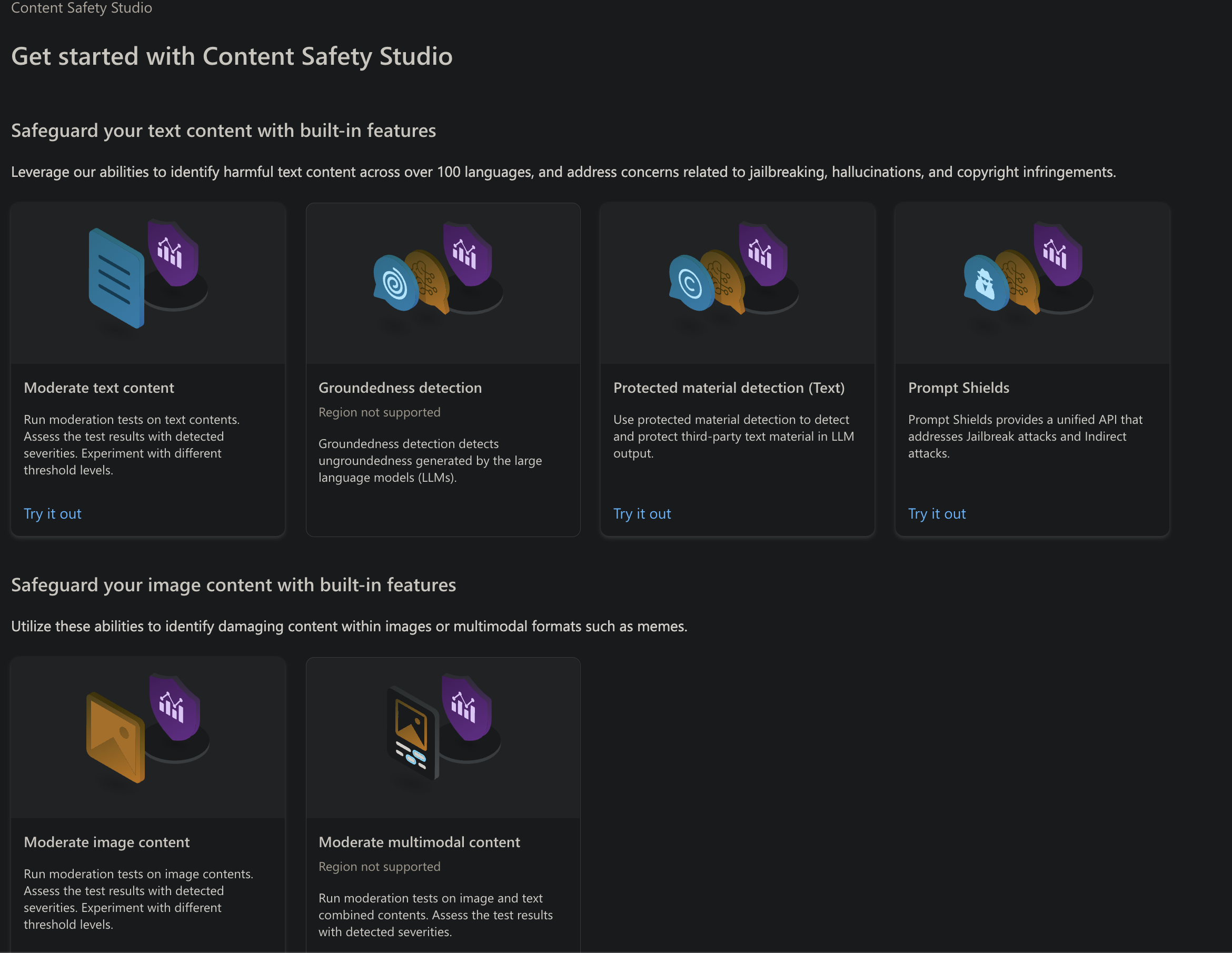
Task: Click the Moderate text content document icon
Action: (116, 279)
